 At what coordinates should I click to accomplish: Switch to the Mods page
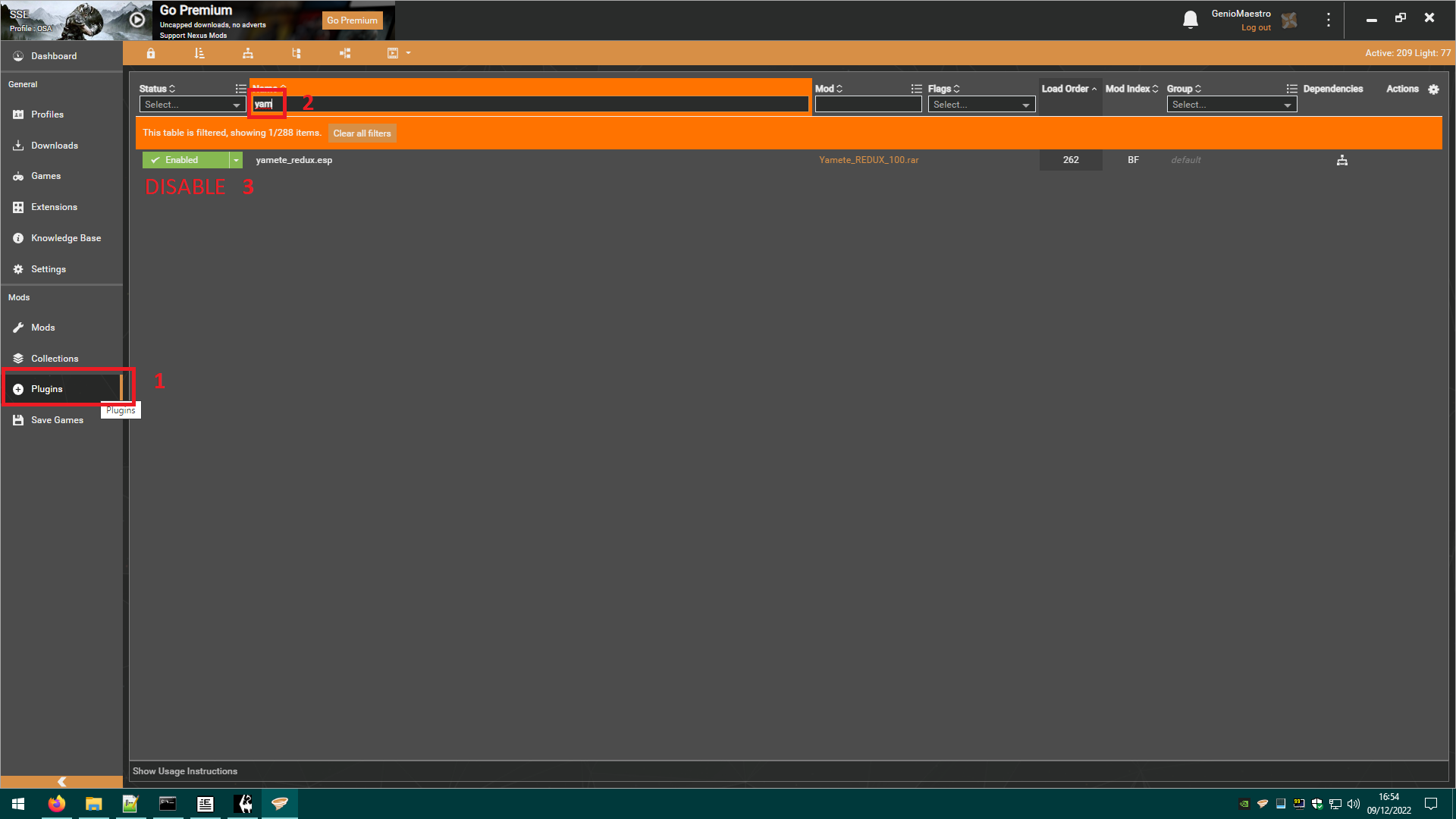(x=61, y=328)
